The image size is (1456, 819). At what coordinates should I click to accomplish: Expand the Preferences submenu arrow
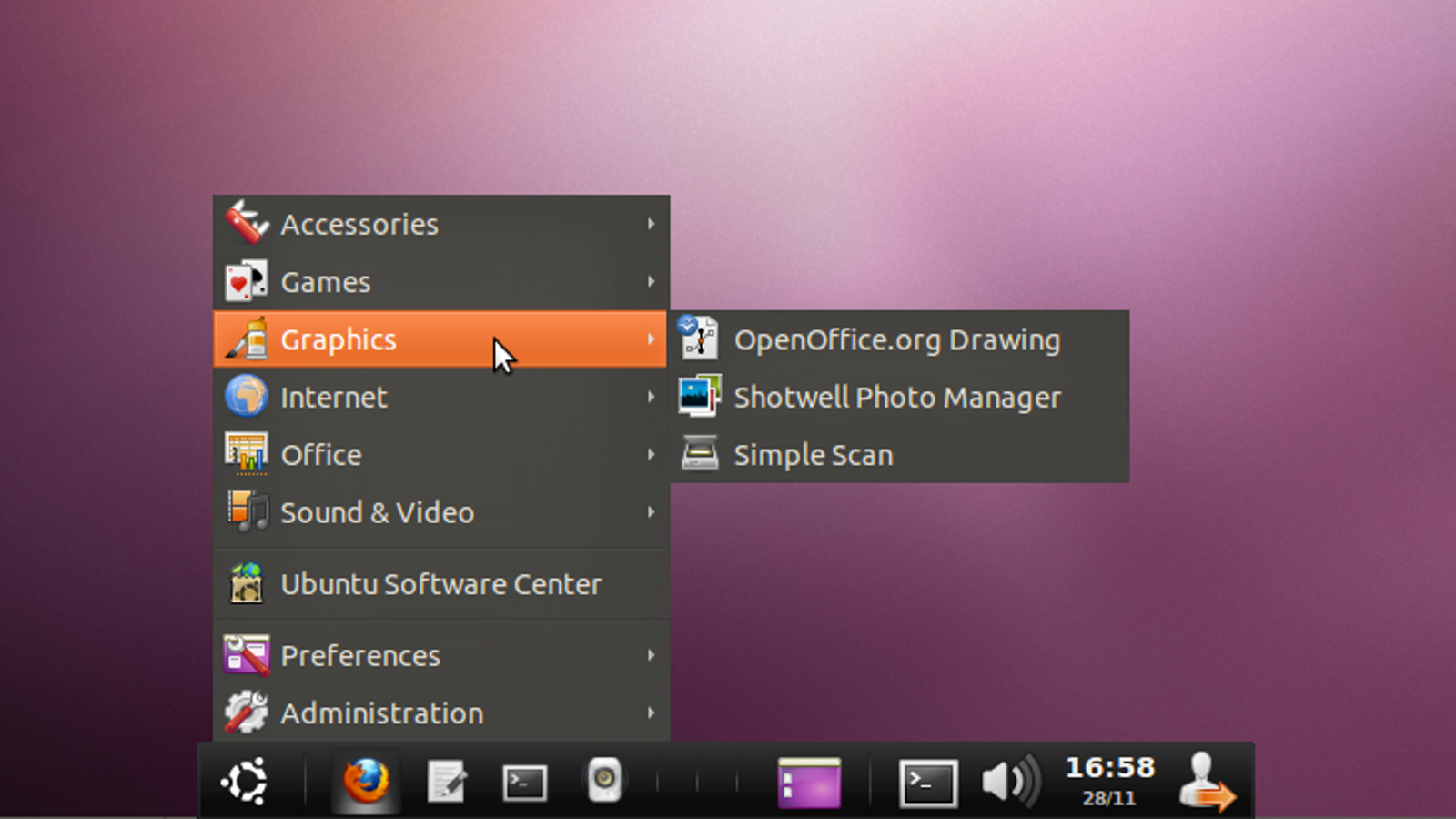[652, 655]
